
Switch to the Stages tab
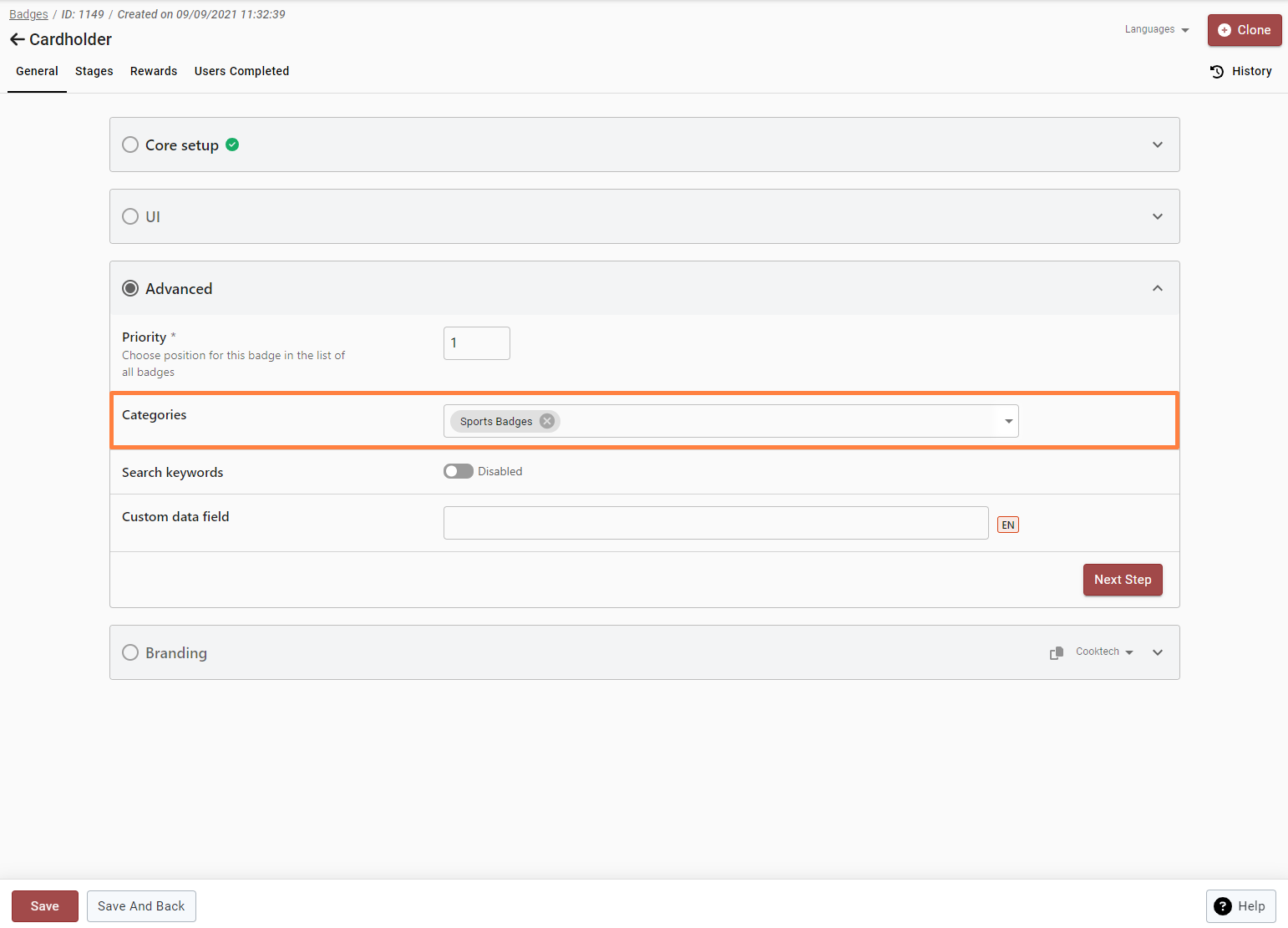click(x=94, y=71)
